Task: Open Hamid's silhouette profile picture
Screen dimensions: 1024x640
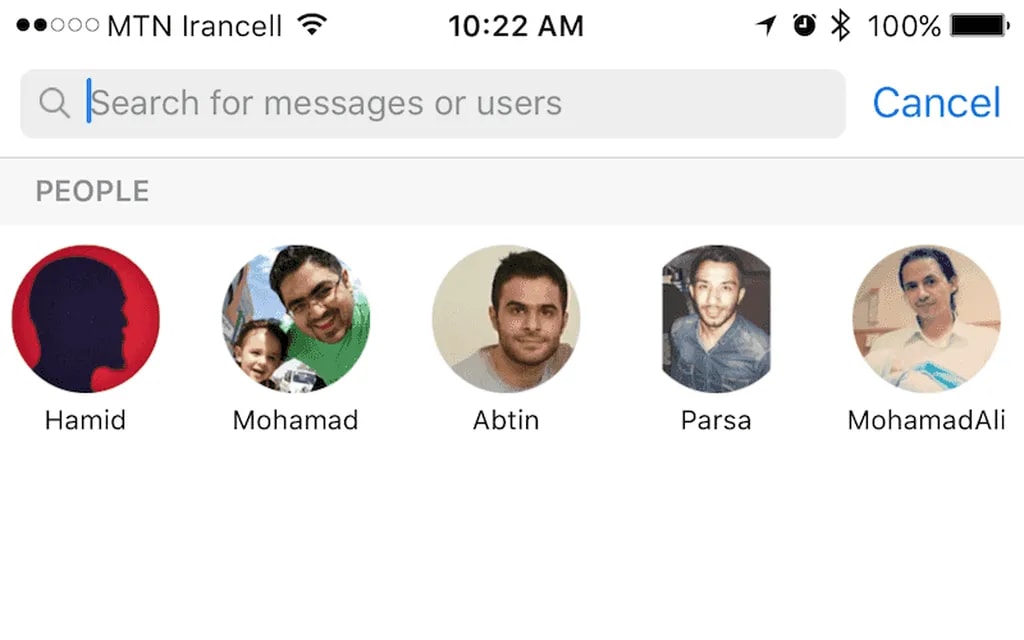Action: [86, 318]
